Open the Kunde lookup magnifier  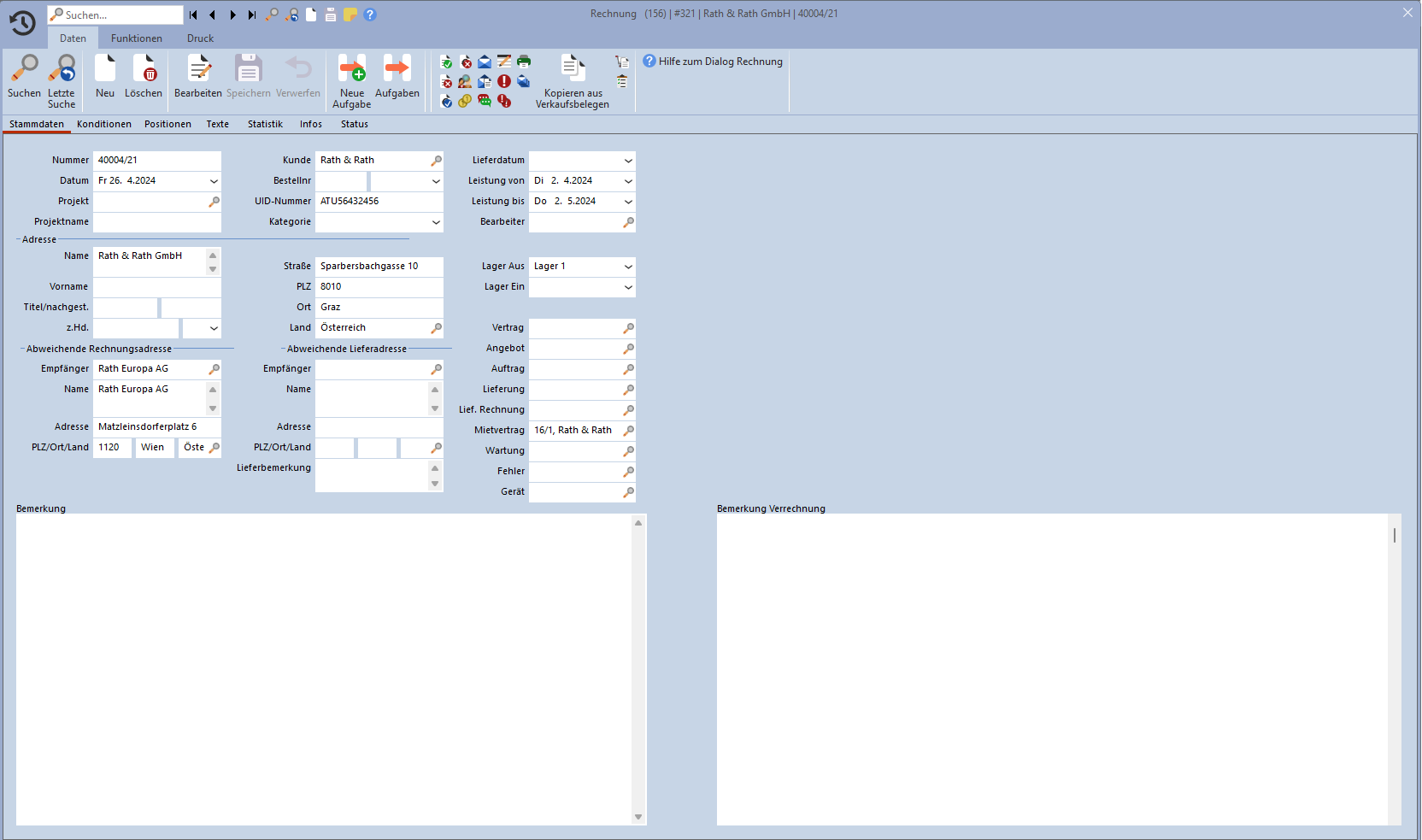[436, 161]
